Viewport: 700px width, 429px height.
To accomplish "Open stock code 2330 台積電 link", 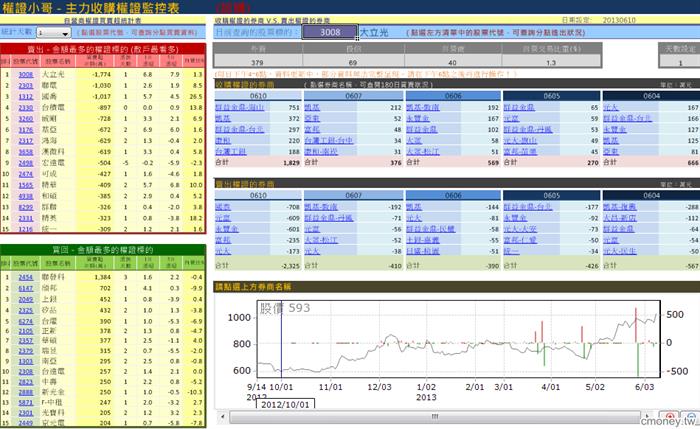I will point(25,108).
